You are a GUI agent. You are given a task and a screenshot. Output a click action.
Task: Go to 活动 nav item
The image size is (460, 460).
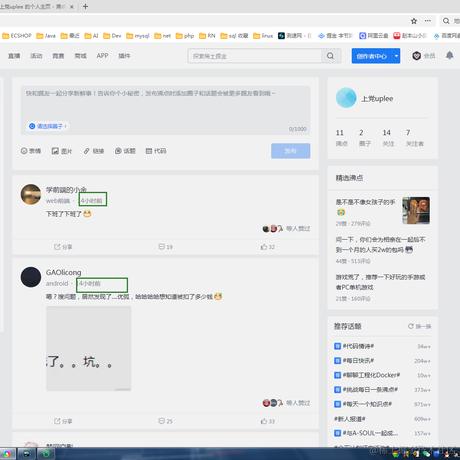pyautogui.click(x=36, y=56)
